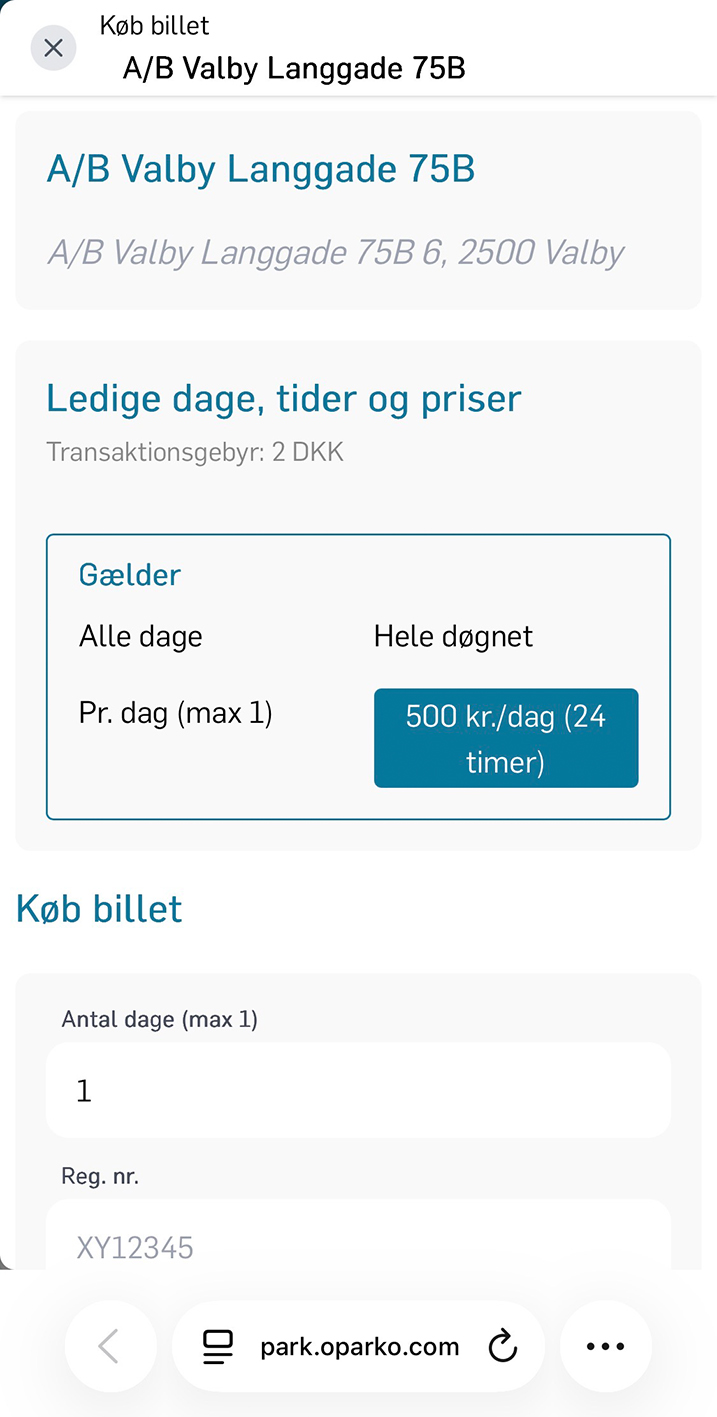Screen dimensions: 717x1417
Task: Close the Køb billet page with X
Action: pyautogui.click(x=54, y=48)
